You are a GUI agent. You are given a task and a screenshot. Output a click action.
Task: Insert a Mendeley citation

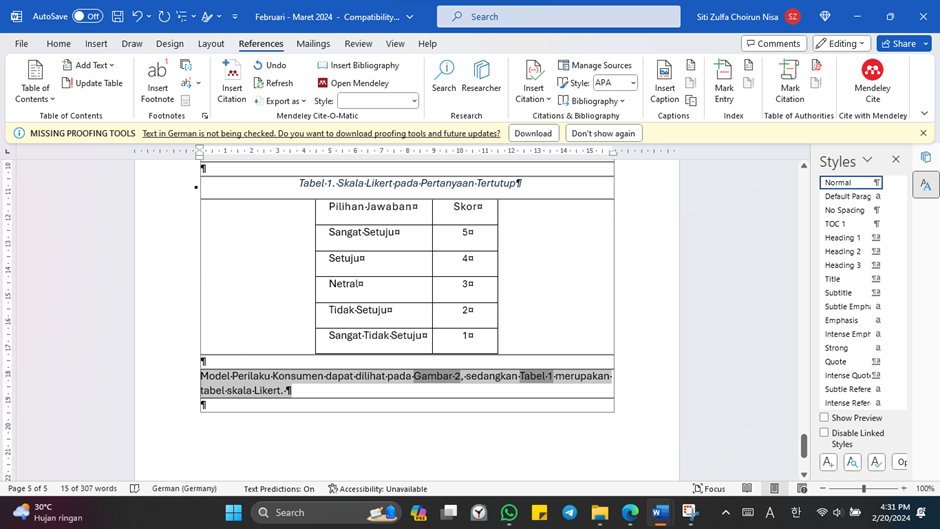point(231,82)
